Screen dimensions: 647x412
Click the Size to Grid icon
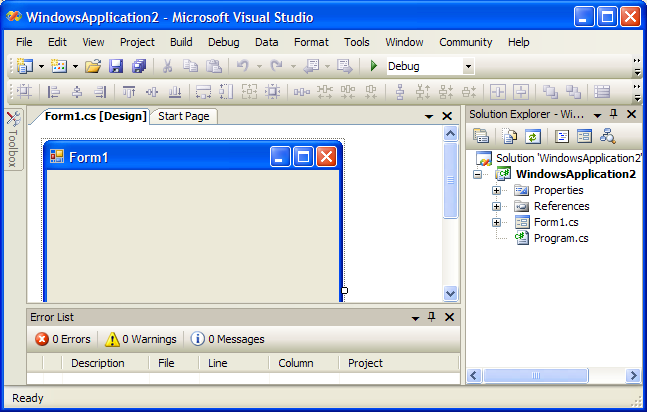(x=272, y=92)
